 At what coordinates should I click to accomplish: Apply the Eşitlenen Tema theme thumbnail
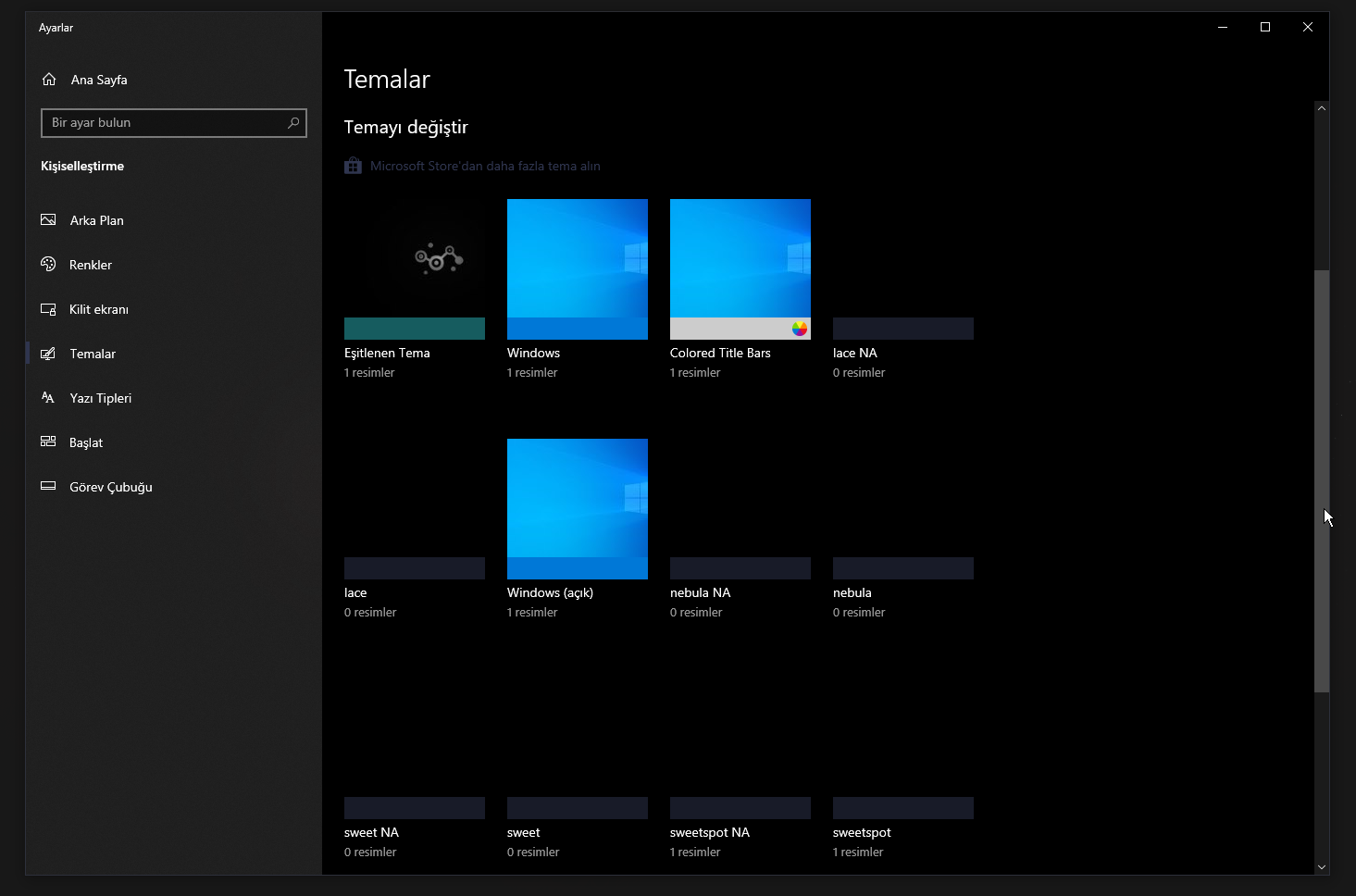tap(415, 269)
